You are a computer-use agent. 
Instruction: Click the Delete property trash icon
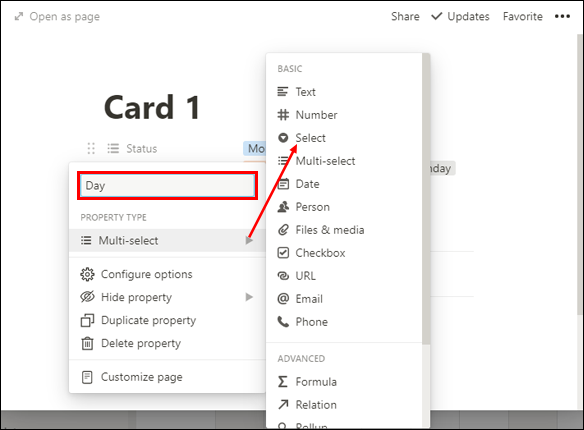(x=87, y=343)
